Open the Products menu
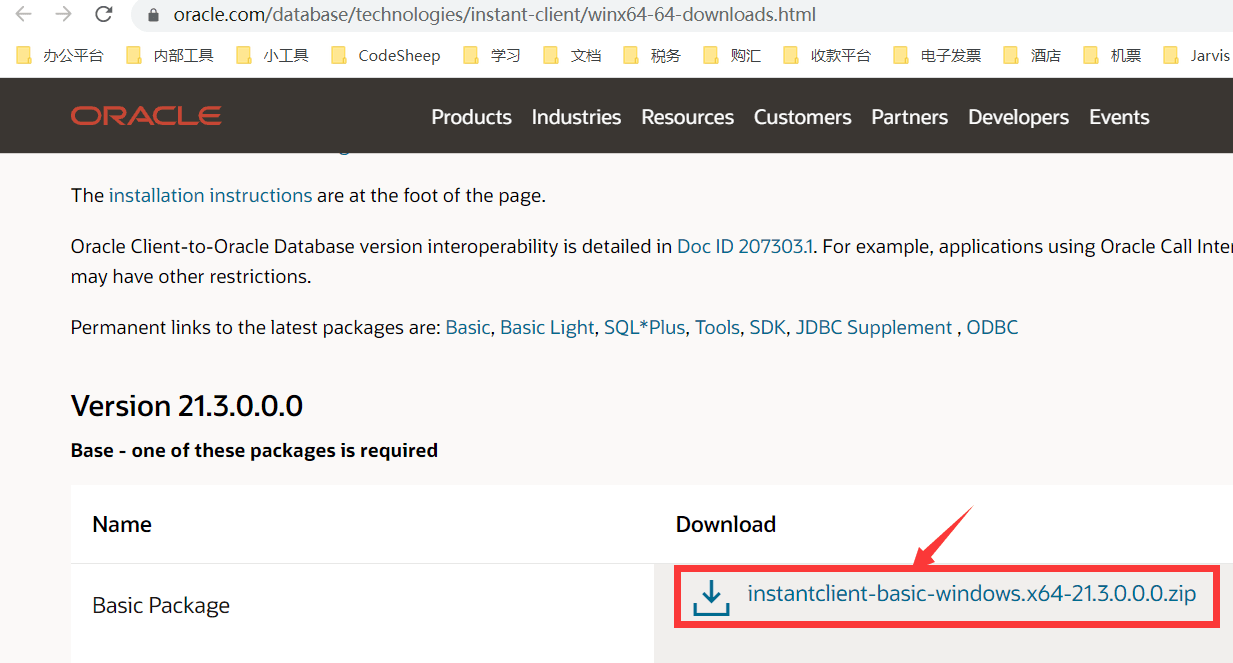This screenshot has height=663, width=1233. click(x=471, y=117)
